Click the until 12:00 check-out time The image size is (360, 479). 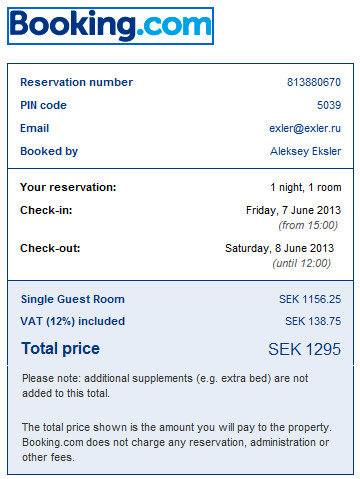(302, 264)
